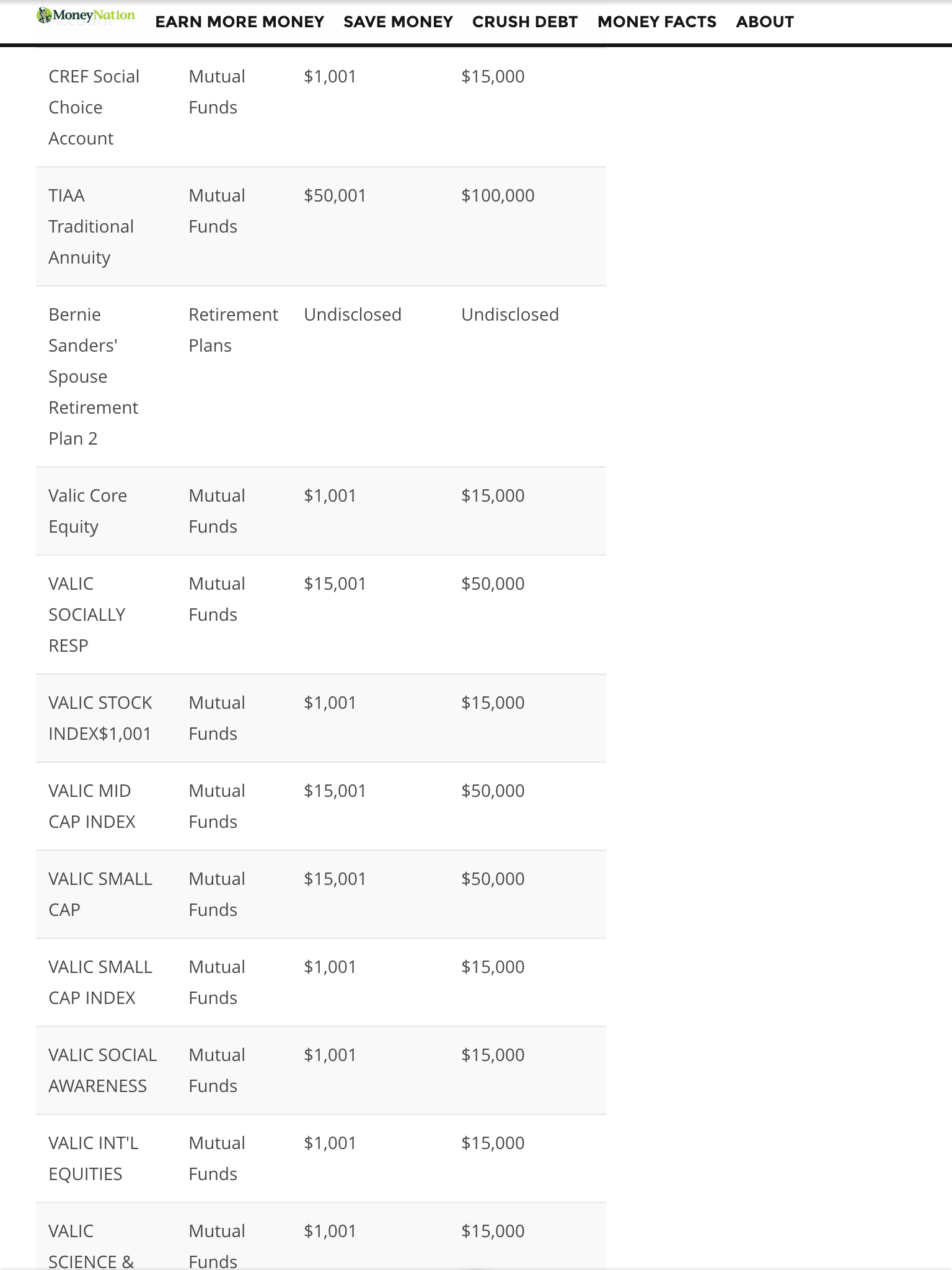Click the TIAA Traditional Annuity row name
The height and width of the screenshot is (1270, 952).
tap(91, 226)
